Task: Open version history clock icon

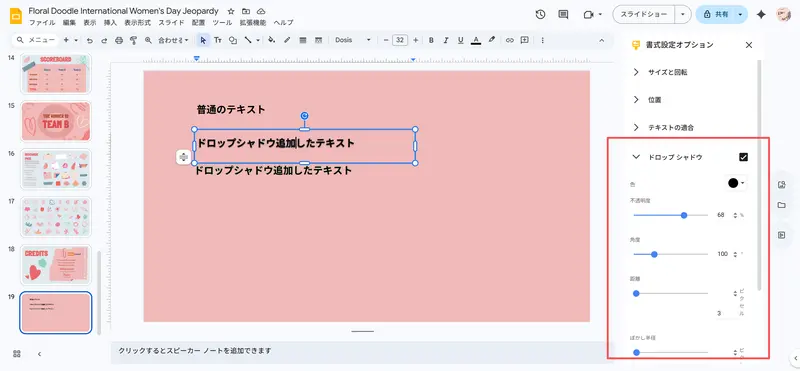Action: point(540,15)
